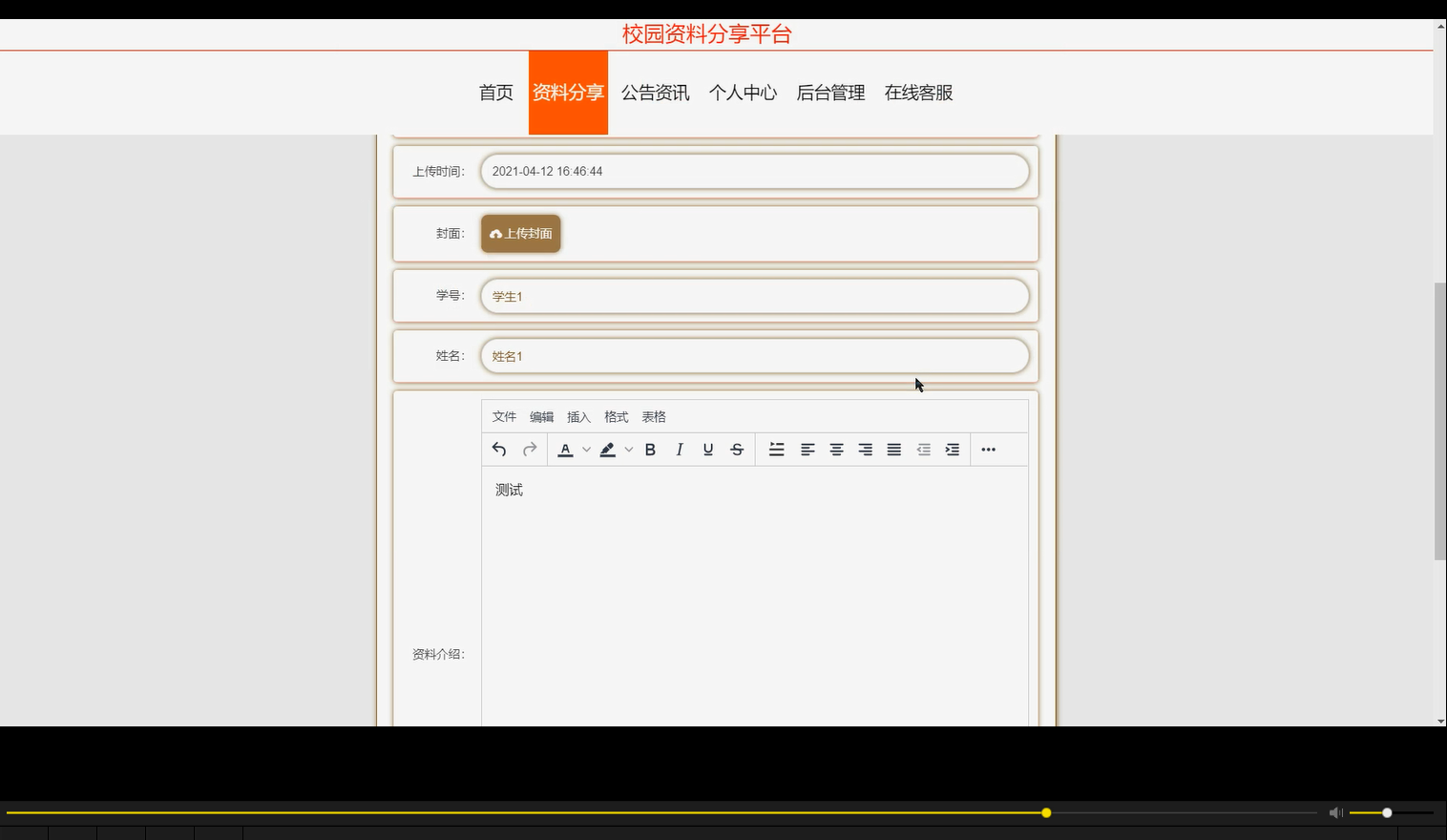Align text to the center

(x=836, y=449)
